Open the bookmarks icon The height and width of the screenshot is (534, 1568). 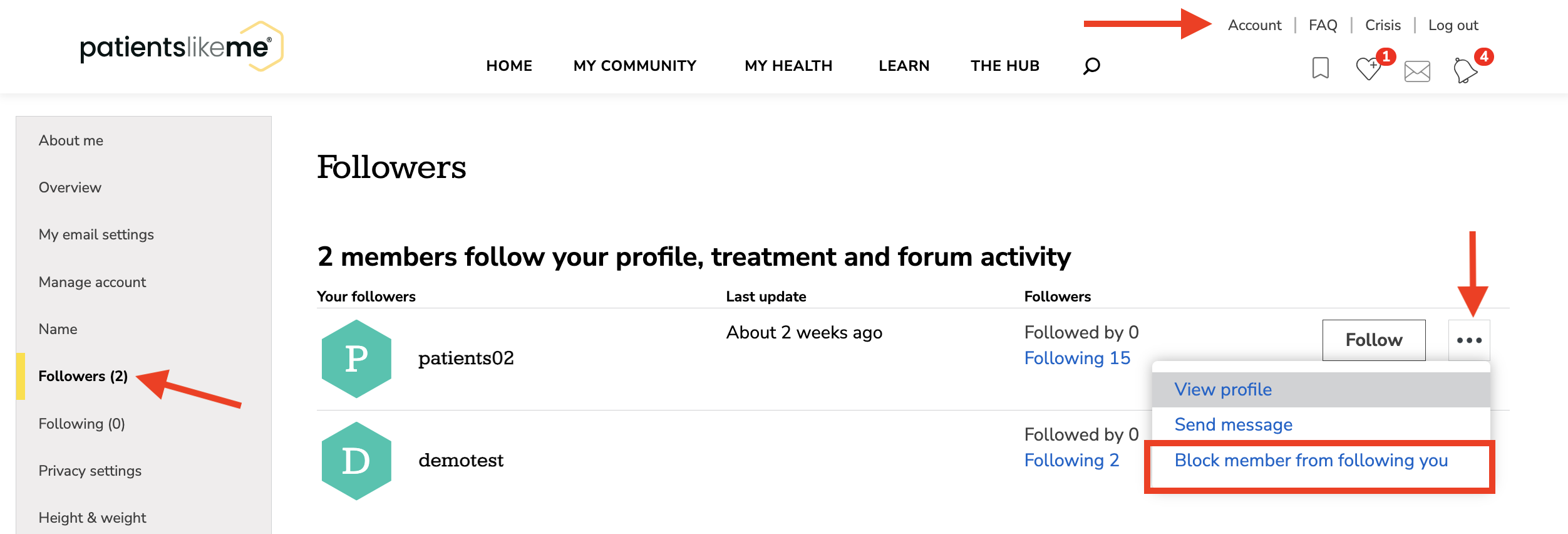1320,68
